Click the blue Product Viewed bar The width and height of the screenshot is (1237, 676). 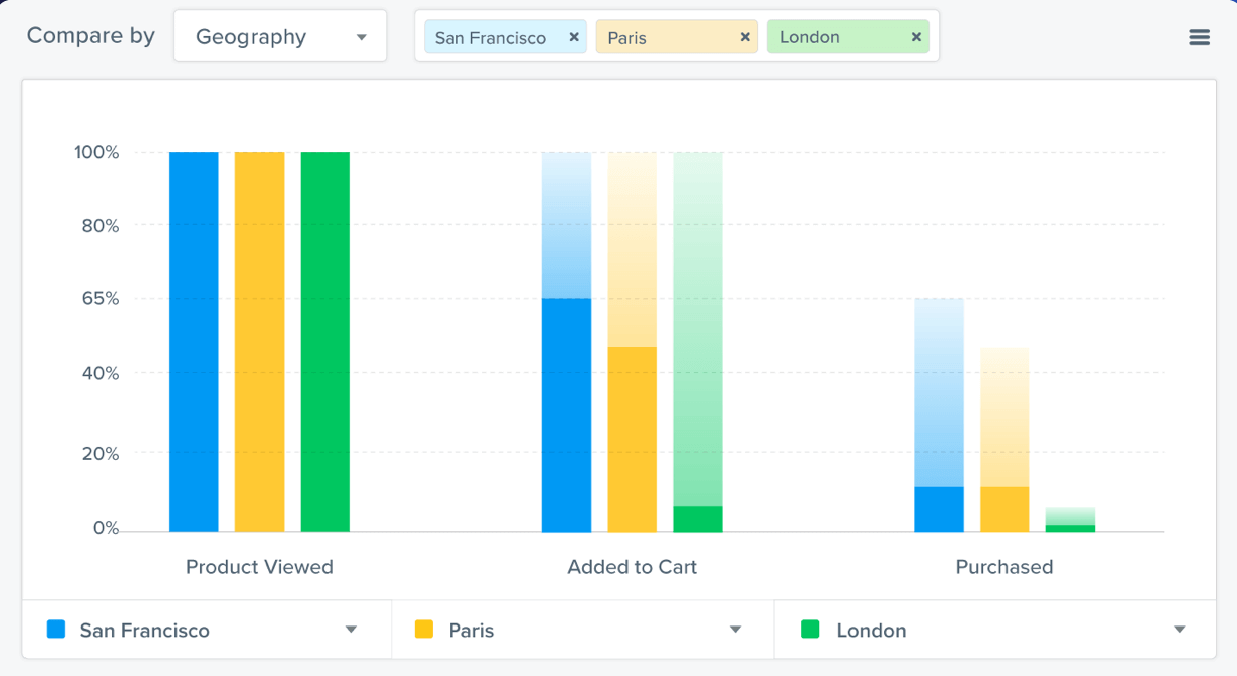tap(194, 342)
